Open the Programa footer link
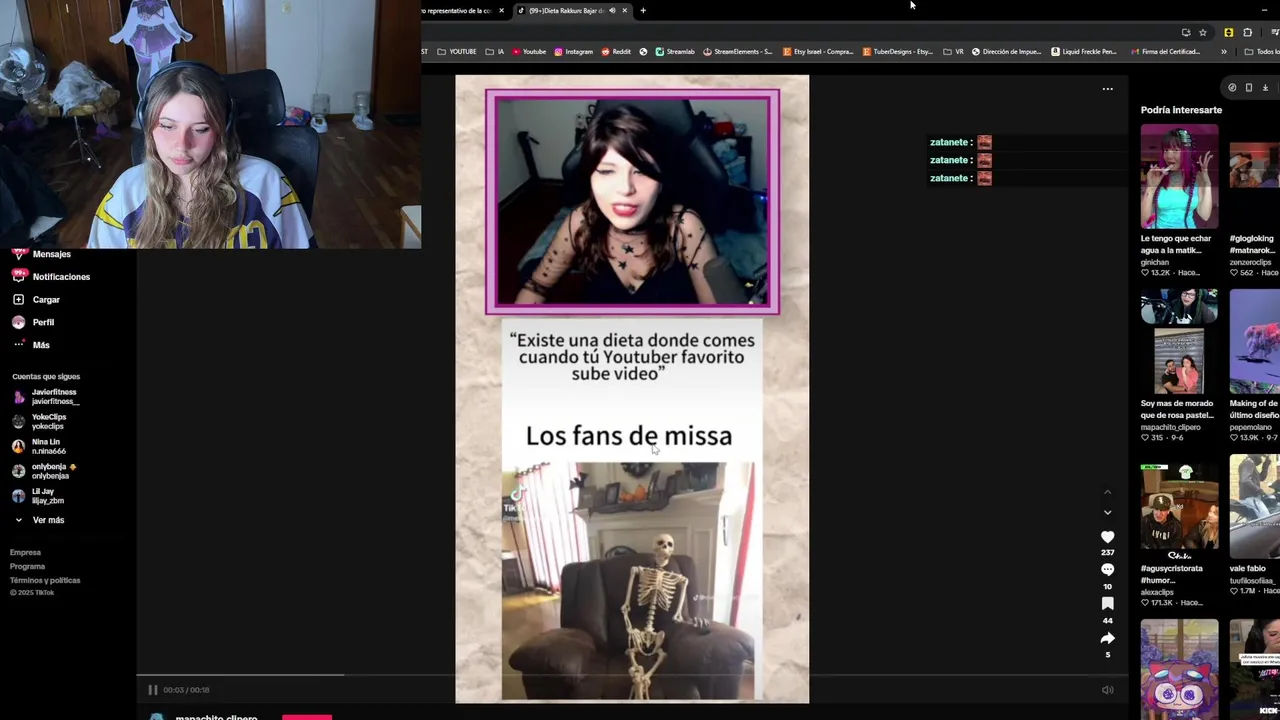This screenshot has width=1280, height=720. tap(28, 566)
